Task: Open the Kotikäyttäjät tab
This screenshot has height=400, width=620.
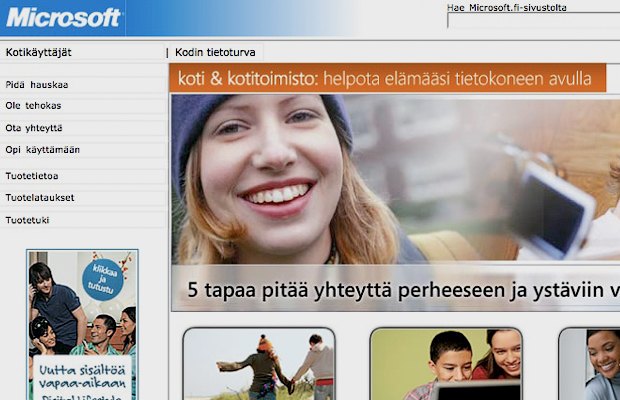Action: click(38, 52)
